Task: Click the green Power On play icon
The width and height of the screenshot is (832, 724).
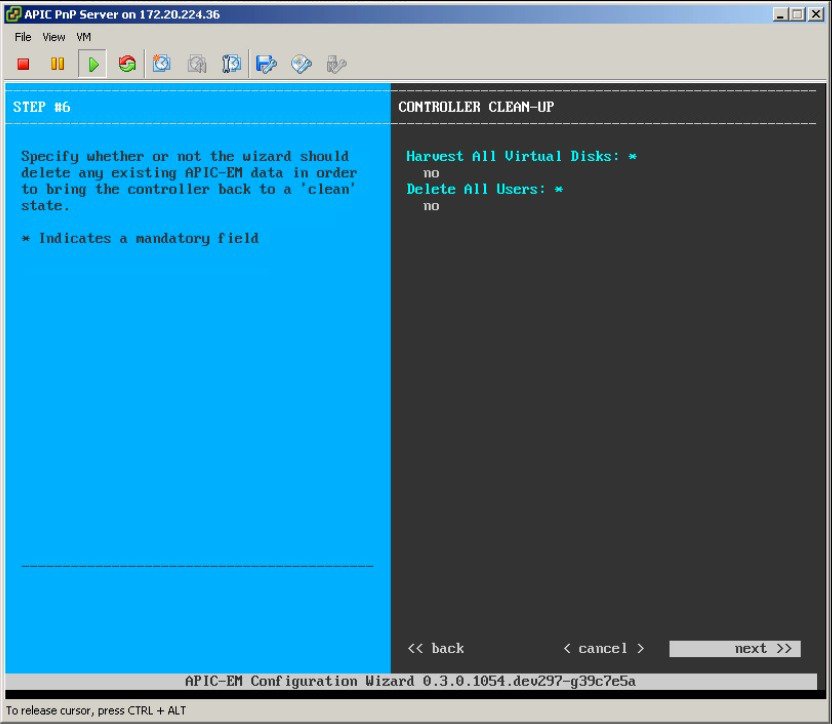Action: tap(93, 64)
